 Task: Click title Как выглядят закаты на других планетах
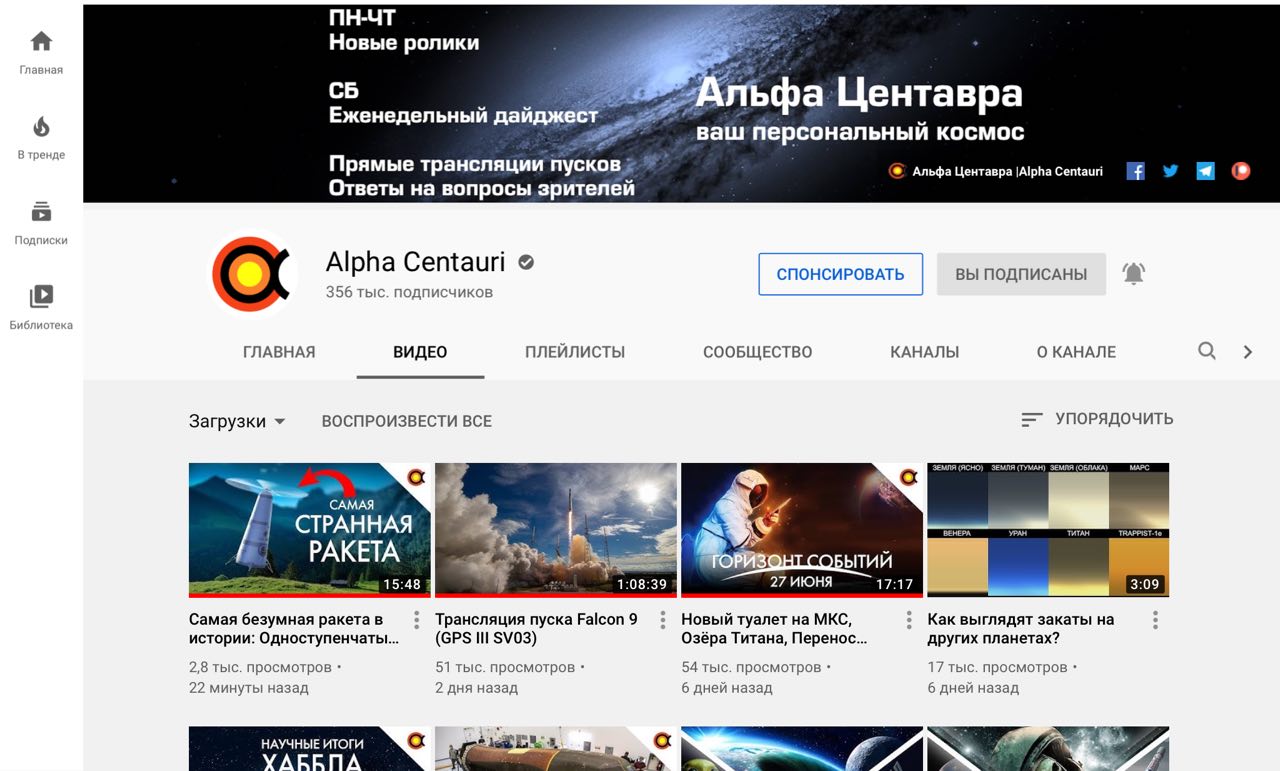click(x=1020, y=629)
